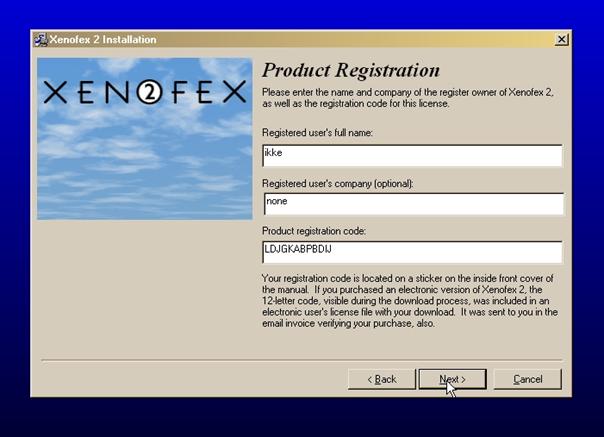The height and width of the screenshot is (437, 604).
Task: Click the installer icon in the title bar
Action: click(x=40, y=40)
